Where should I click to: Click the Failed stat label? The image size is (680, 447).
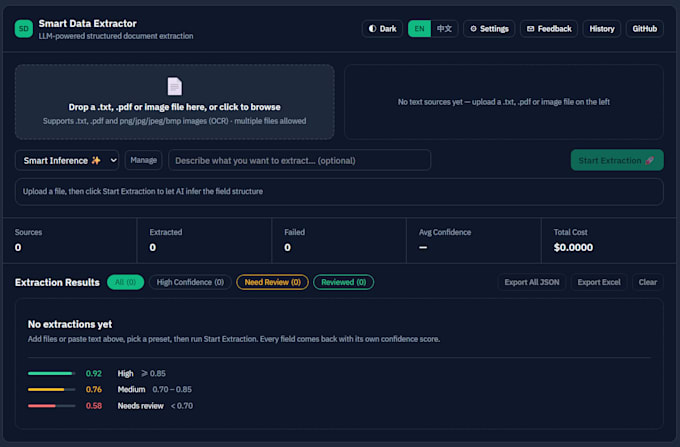click(294, 232)
